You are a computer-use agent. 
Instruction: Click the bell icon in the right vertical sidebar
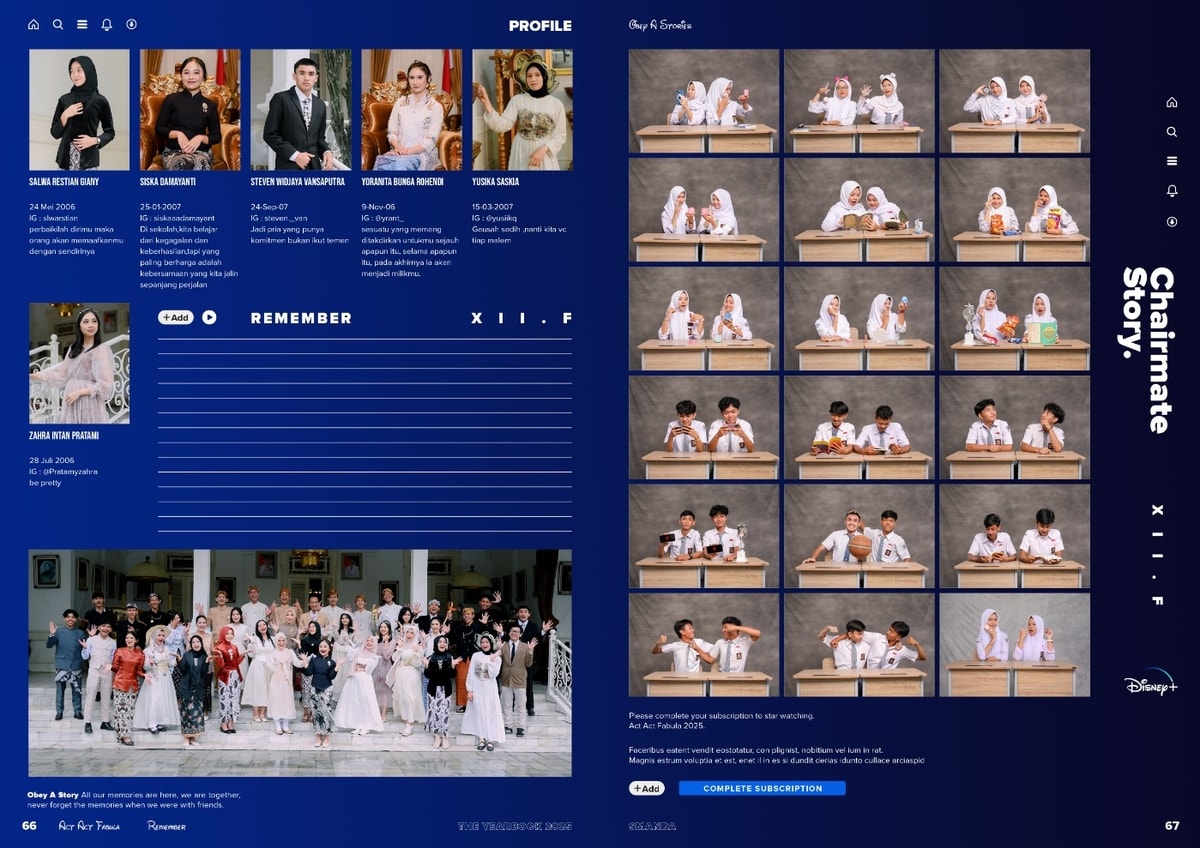click(1172, 191)
